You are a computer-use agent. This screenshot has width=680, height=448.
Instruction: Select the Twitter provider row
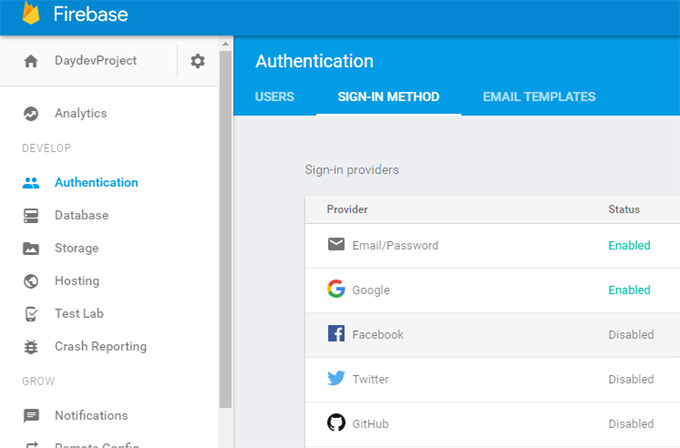point(492,380)
